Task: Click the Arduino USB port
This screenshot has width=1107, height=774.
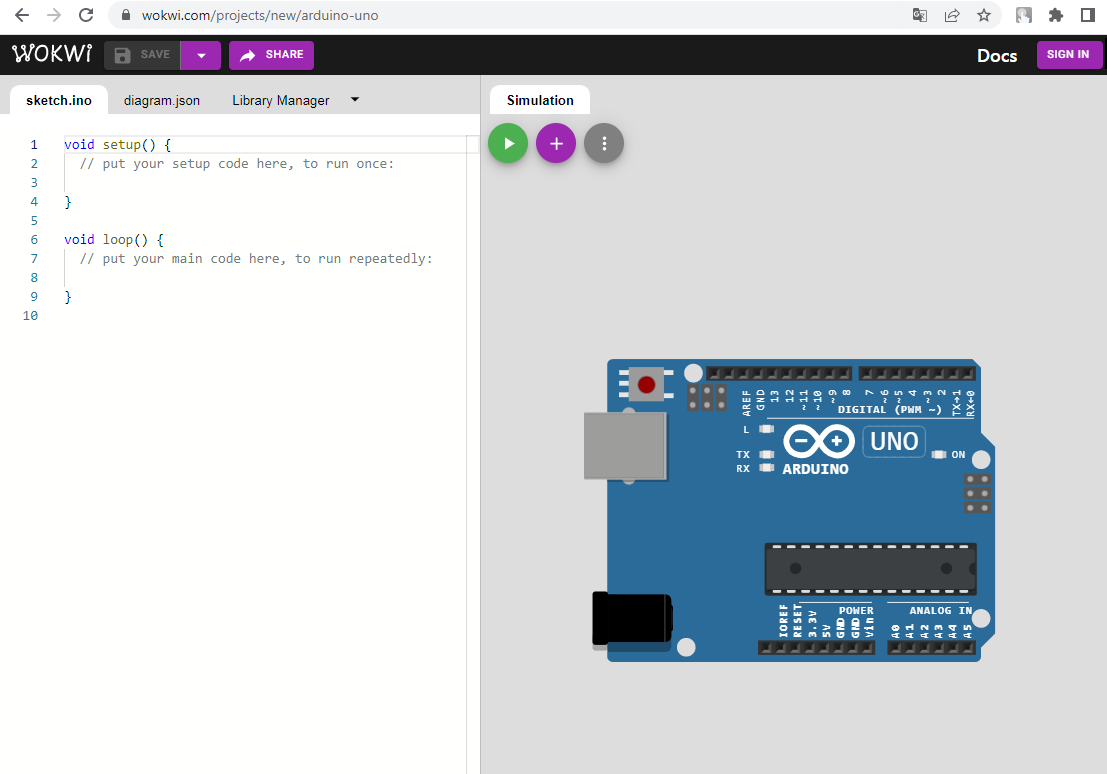Action: pos(625,446)
